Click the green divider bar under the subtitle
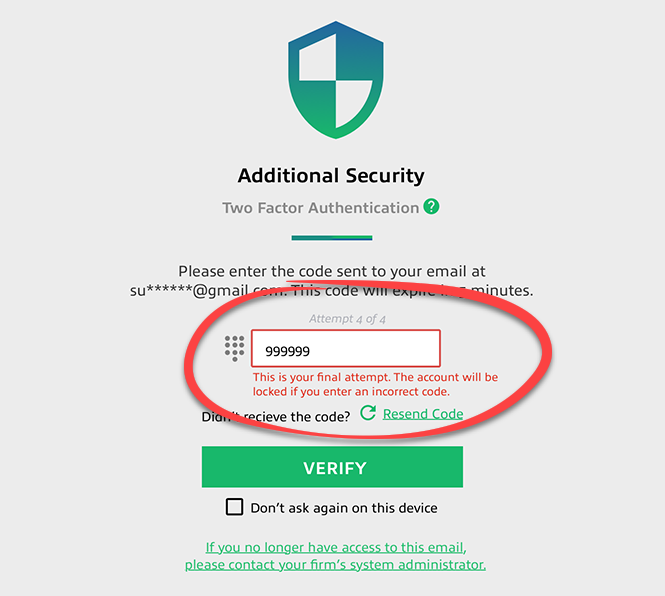The width and height of the screenshot is (665, 596). click(x=331, y=238)
